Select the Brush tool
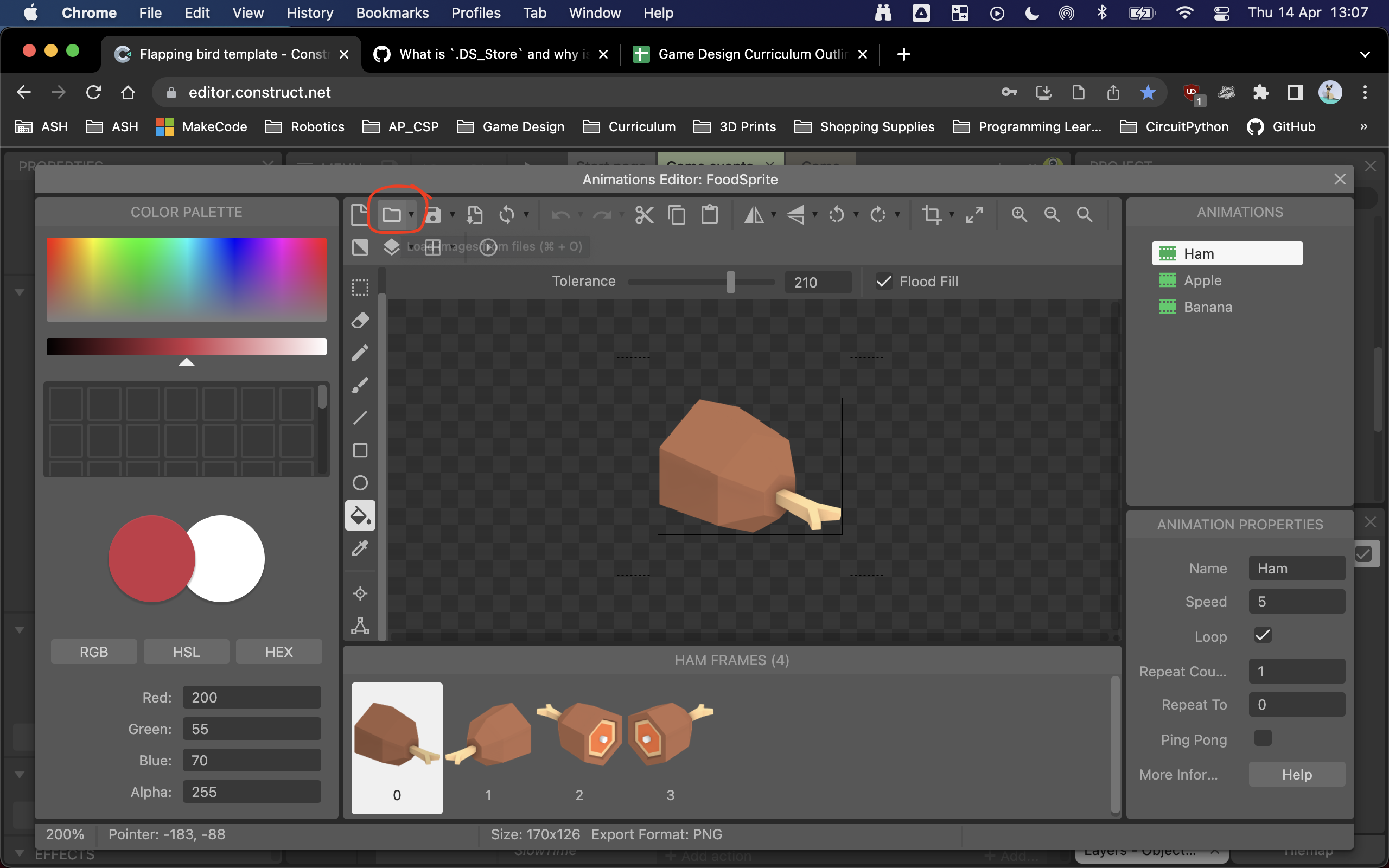 pyautogui.click(x=360, y=385)
